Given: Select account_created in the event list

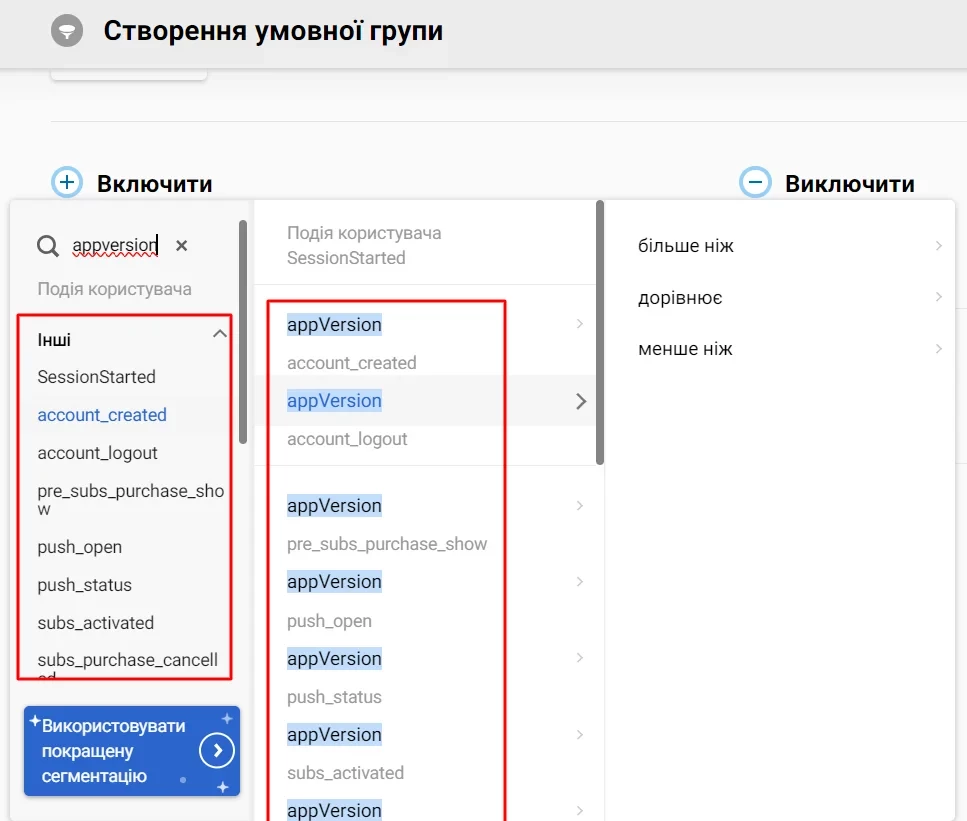Looking at the screenshot, I should (102, 415).
